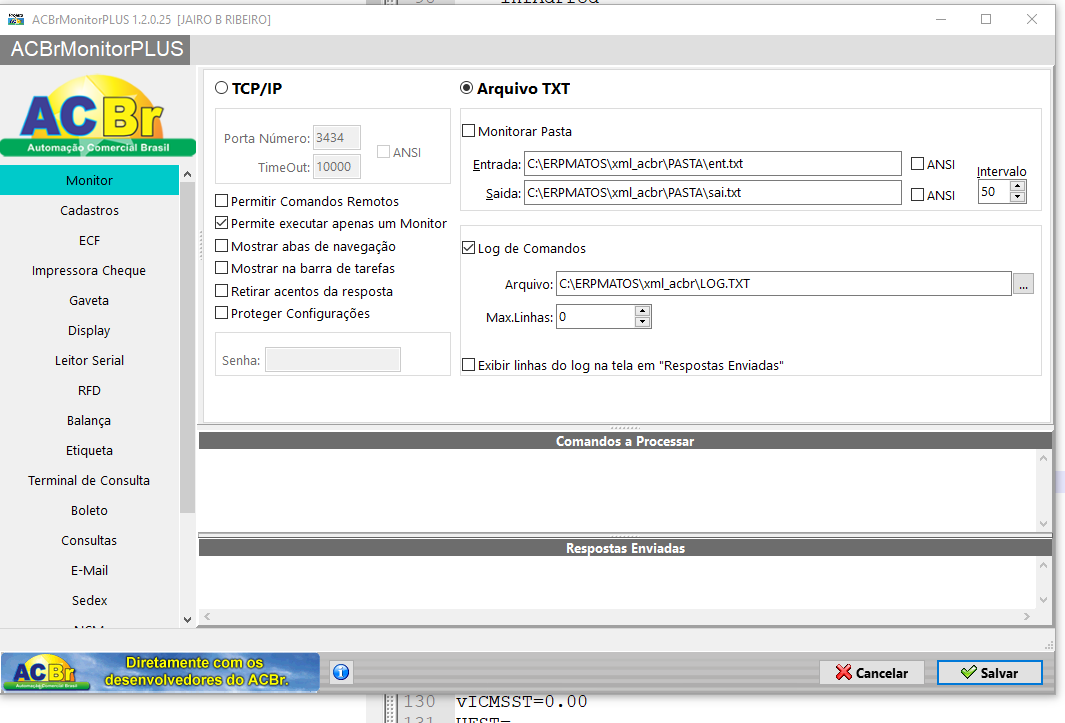
Task: Open Terminal de Consulta section
Action: click(x=89, y=480)
